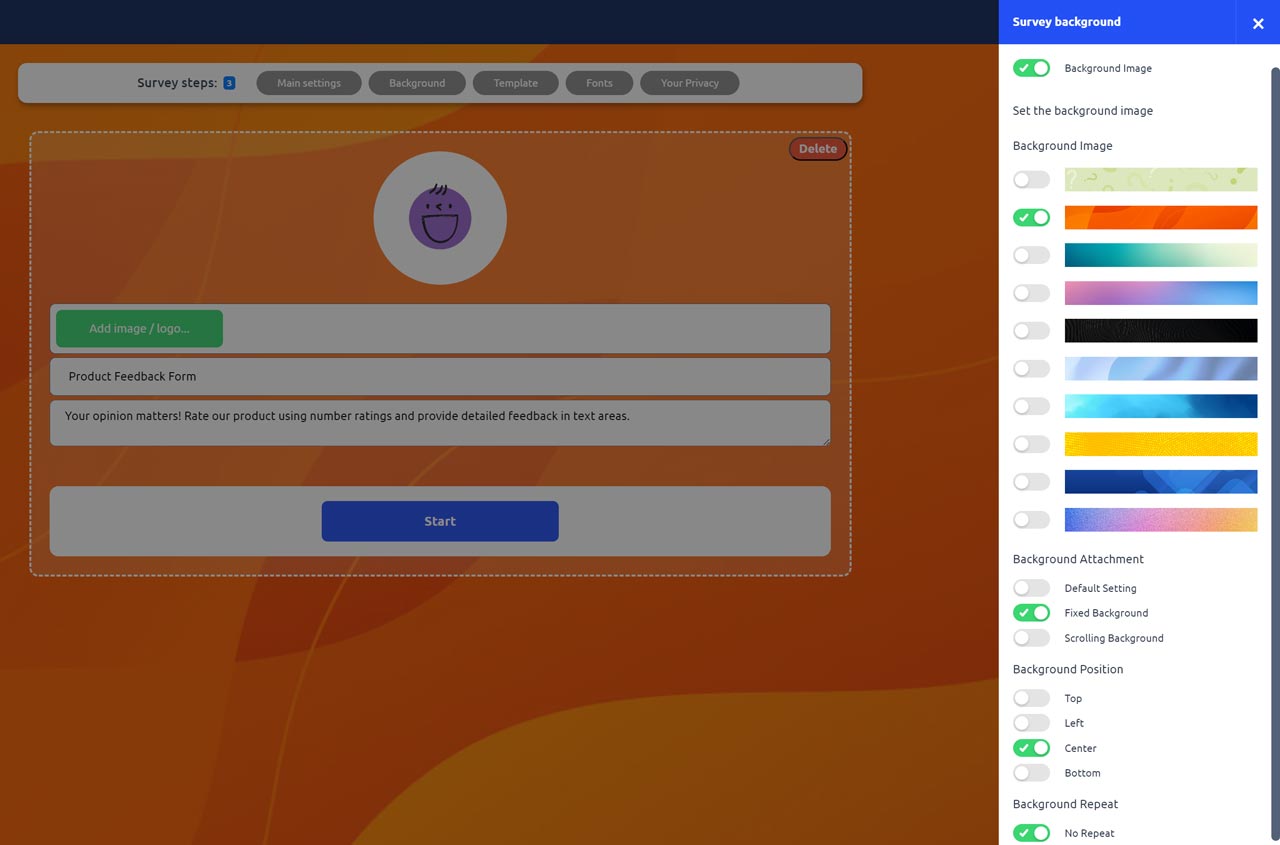1280x845 pixels.
Task: Close the Survey background panel
Action: click(1257, 22)
